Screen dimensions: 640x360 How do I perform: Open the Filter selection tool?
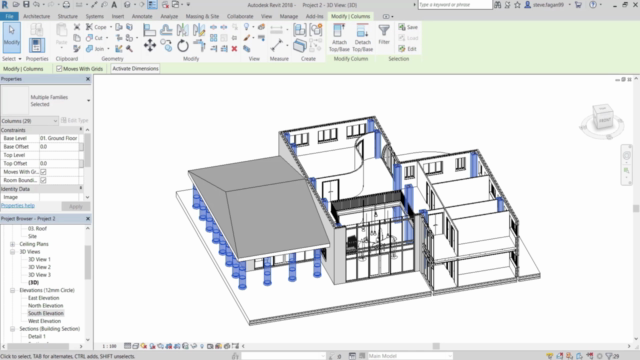click(x=384, y=34)
